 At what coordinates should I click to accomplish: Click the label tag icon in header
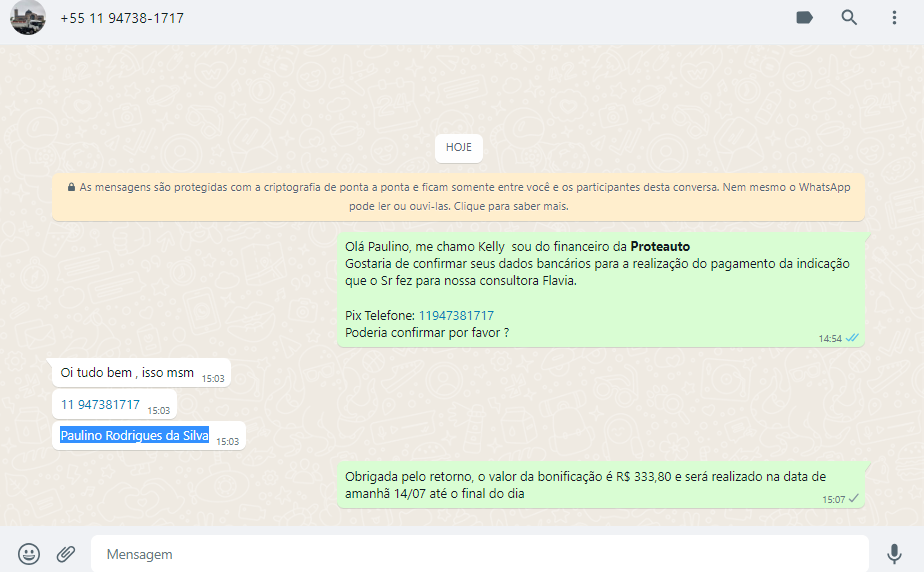tap(804, 18)
